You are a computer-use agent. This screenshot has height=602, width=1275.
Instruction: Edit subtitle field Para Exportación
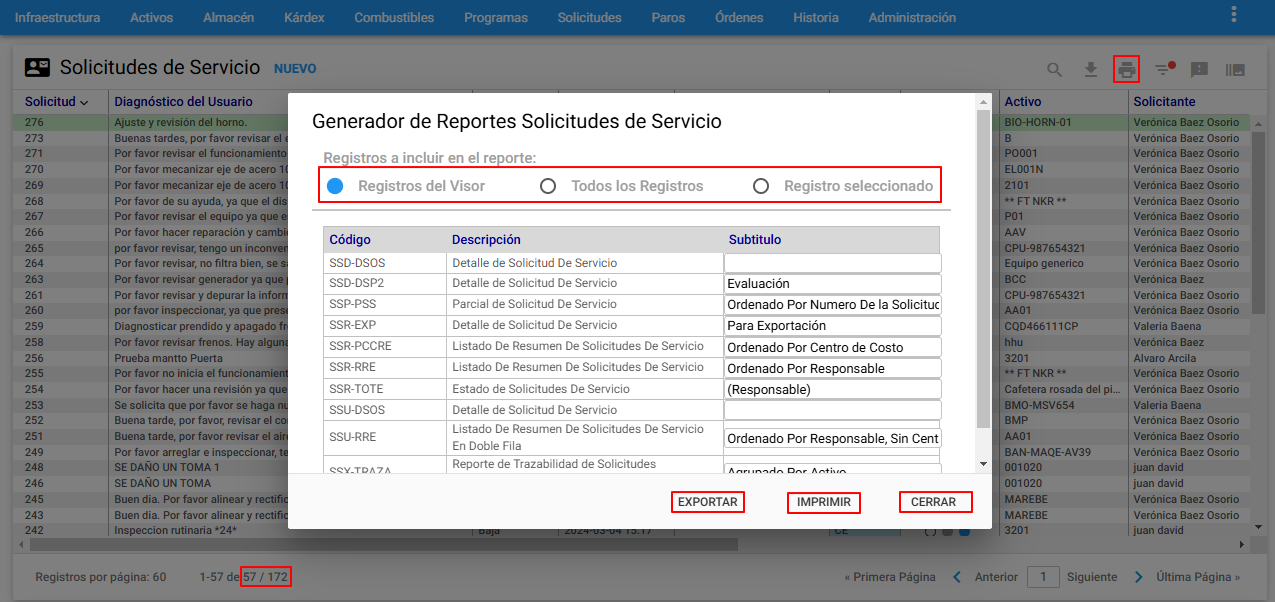tap(833, 326)
